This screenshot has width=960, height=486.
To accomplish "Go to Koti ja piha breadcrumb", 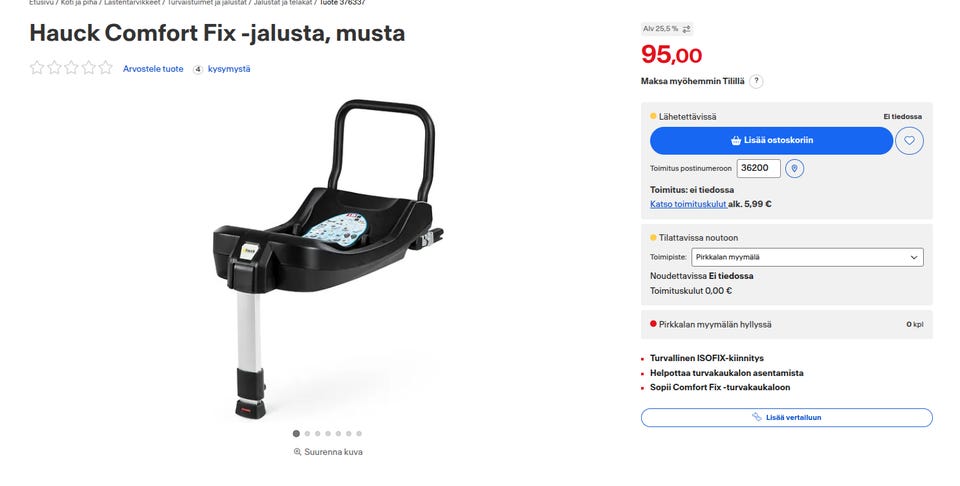I will pyautogui.click(x=79, y=2).
